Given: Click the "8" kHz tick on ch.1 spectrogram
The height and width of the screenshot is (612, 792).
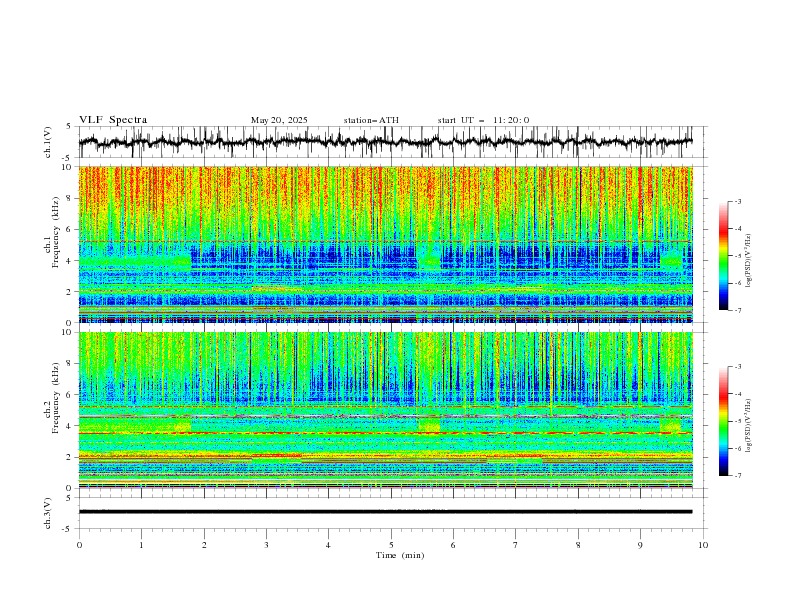Looking at the screenshot, I should pyautogui.click(x=70, y=198).
